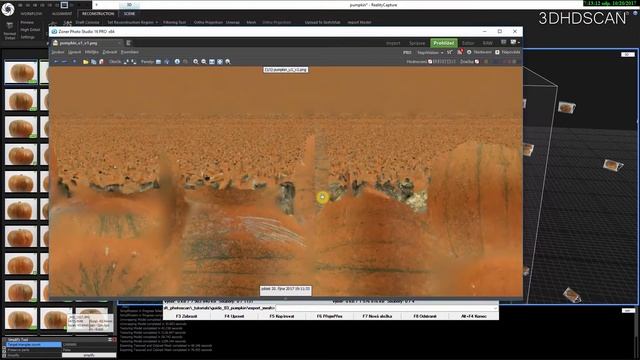Click camera marker at top of 3D view

point(567,107)
